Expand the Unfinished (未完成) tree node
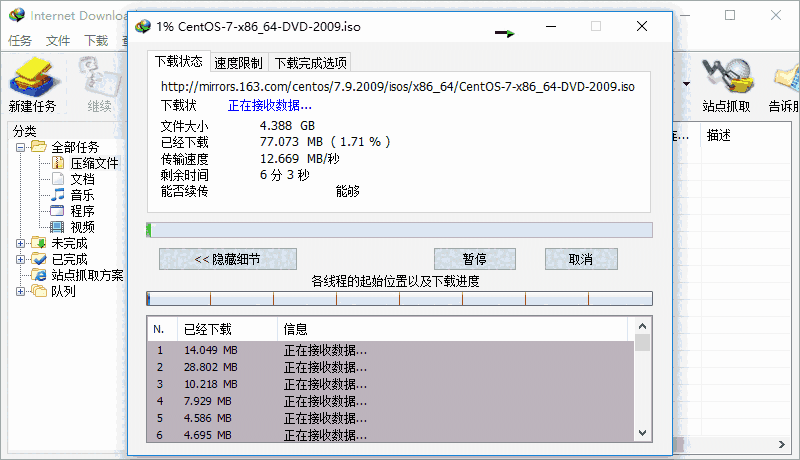The height and width of the screenshot is (460, 800). (x=20, y=243)
